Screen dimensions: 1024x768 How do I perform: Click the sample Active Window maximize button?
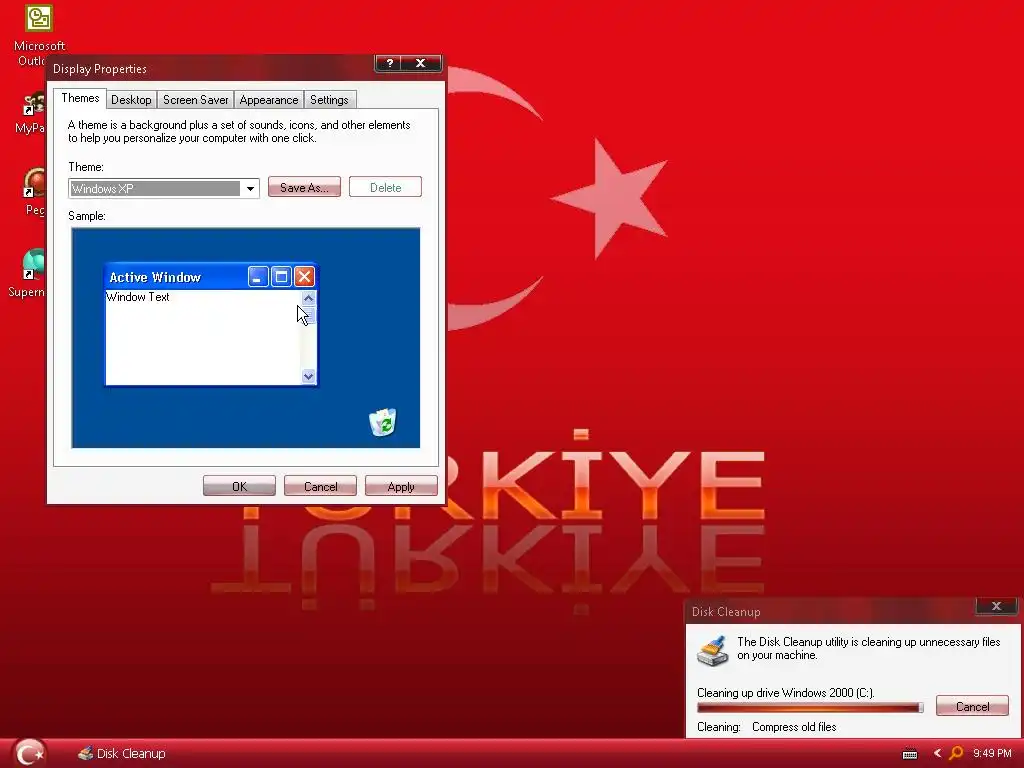point(281,277)
